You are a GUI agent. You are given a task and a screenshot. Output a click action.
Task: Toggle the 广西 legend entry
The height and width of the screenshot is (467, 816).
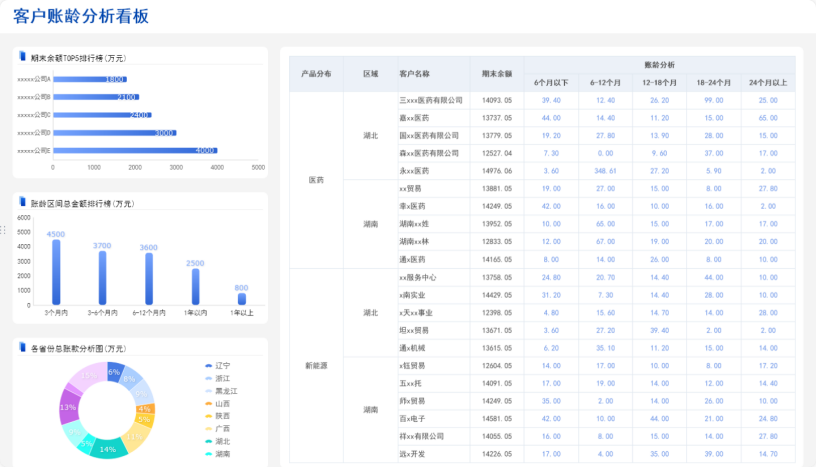coord(221,428)
